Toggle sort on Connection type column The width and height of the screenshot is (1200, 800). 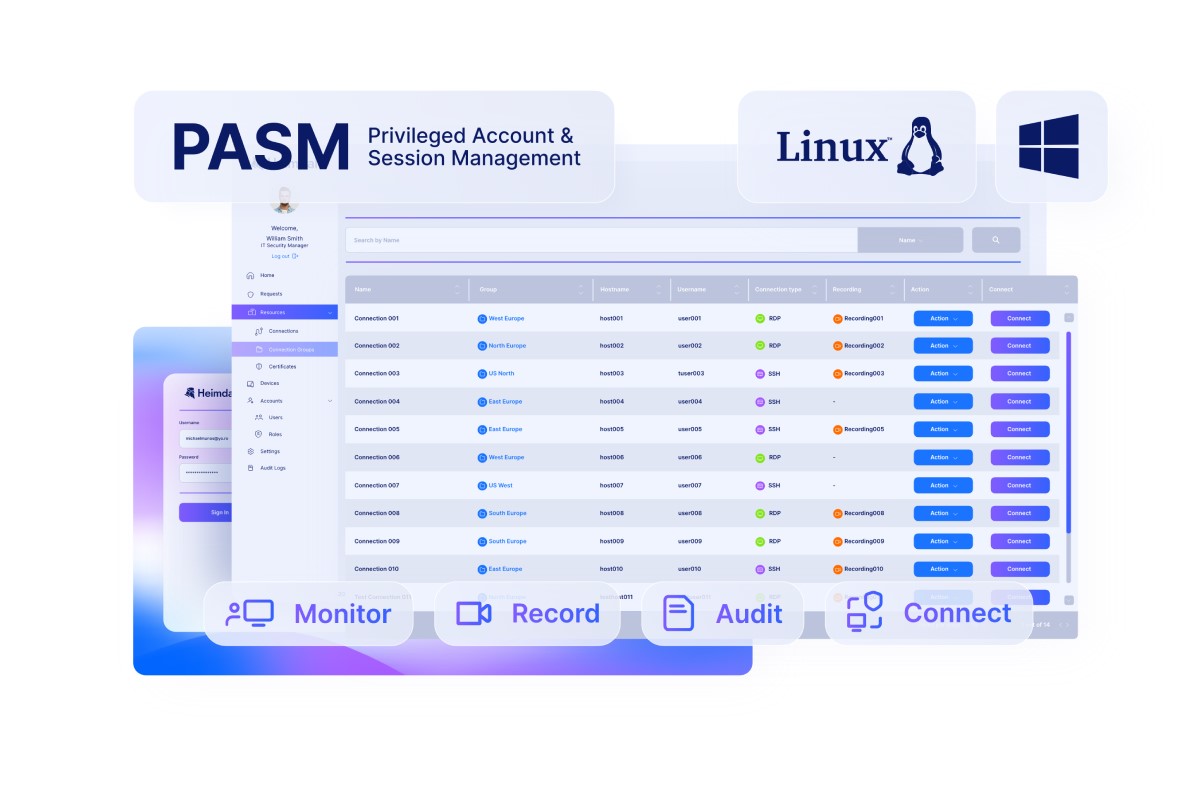(x=812, y=289)
